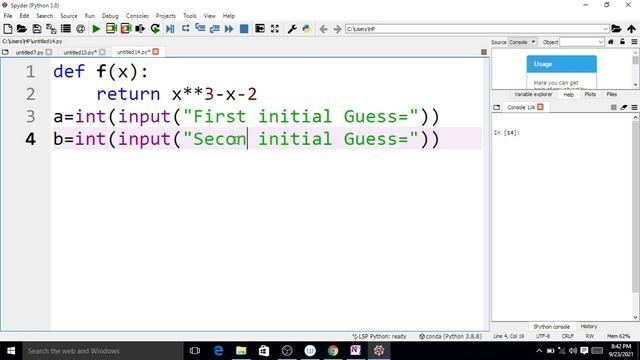
Task: Clear console with eraser icon
Action: click(x=624, y=107)
